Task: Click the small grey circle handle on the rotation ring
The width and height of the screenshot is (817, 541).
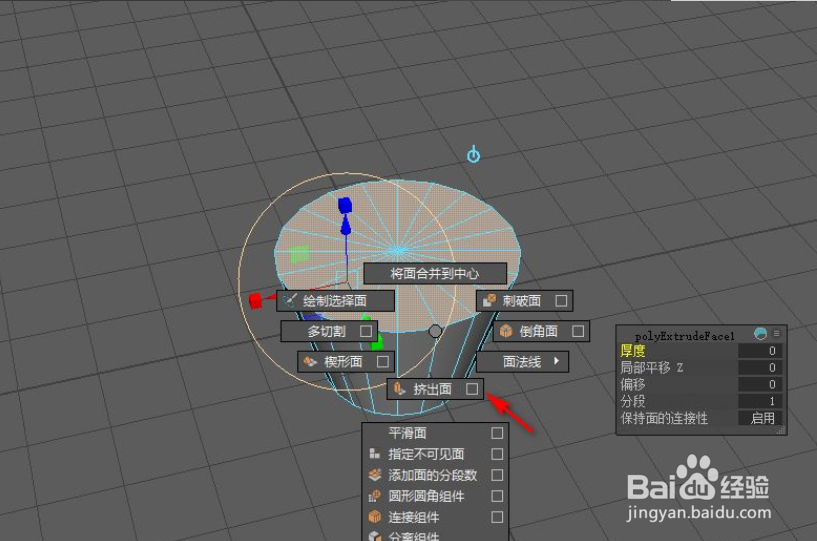Action: (435, 331)
